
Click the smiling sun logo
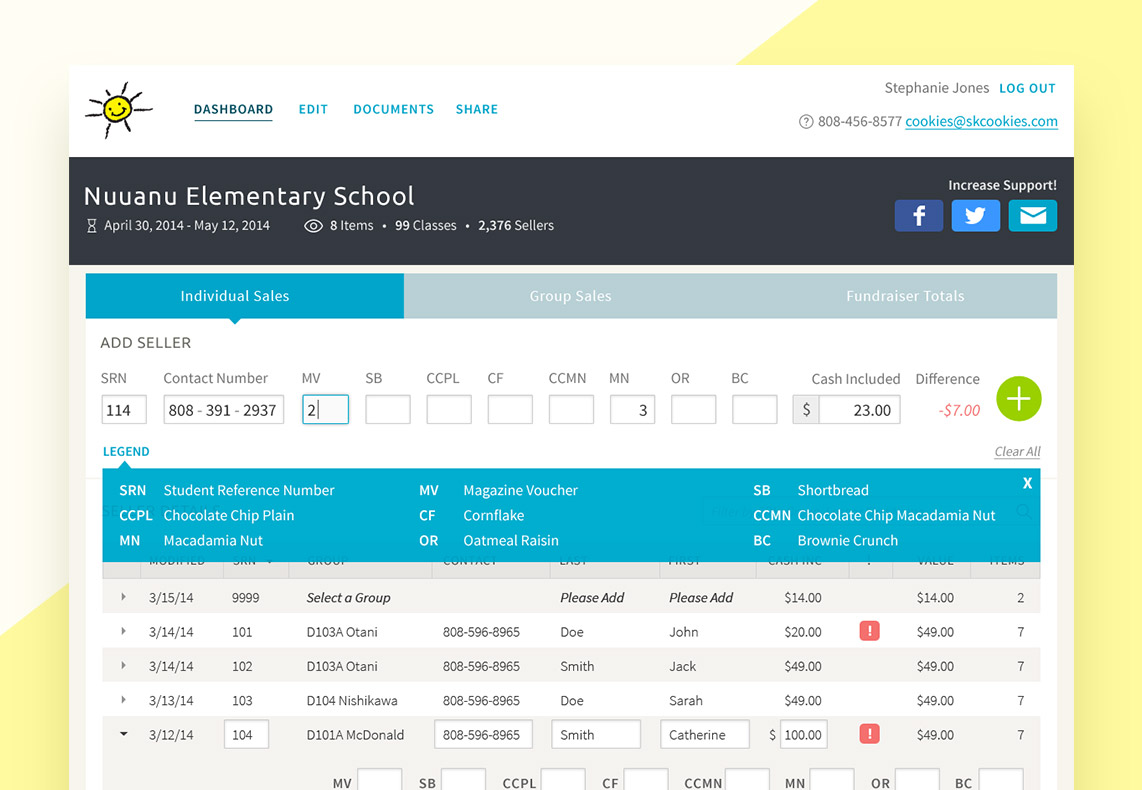(x=119, y=109)
